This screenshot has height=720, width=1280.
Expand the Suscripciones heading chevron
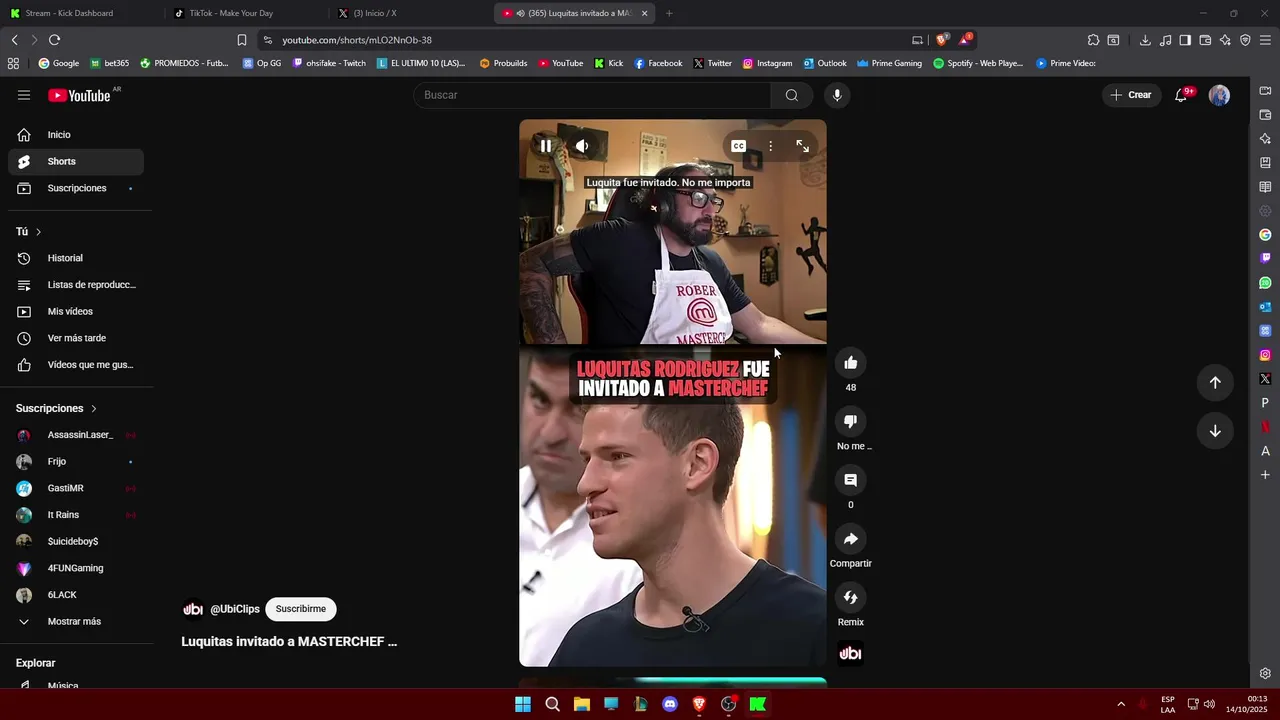point(94,409)
